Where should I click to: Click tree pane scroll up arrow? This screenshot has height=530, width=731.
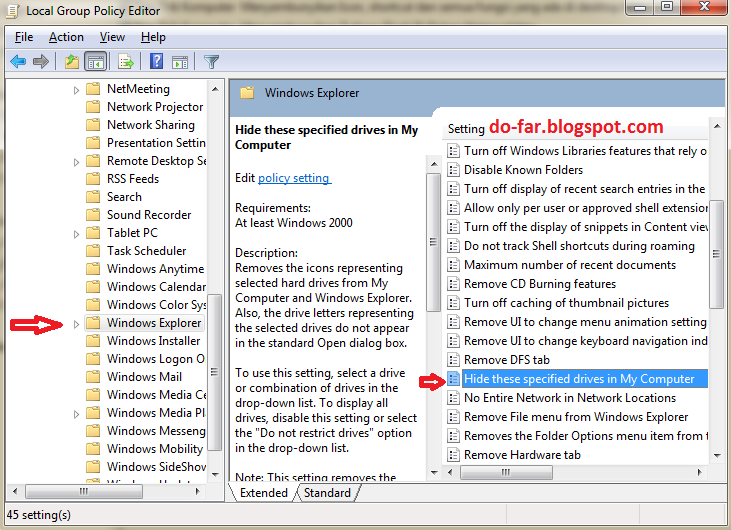tap(215, 89)
